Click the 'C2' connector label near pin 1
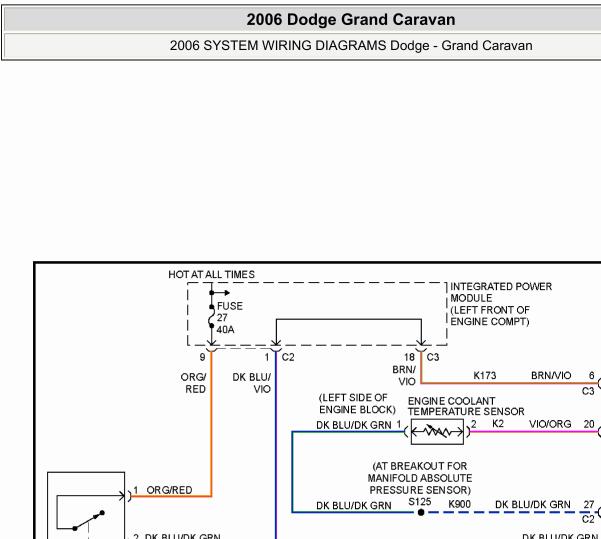 (288, 357)
